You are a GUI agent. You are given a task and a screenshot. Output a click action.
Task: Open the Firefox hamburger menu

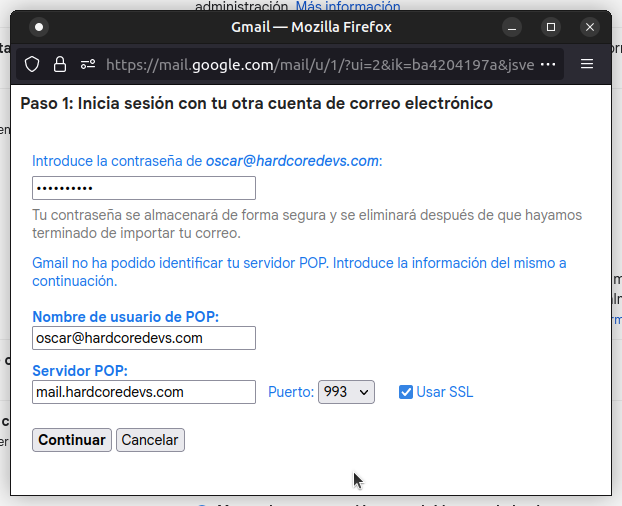point(587,64)
